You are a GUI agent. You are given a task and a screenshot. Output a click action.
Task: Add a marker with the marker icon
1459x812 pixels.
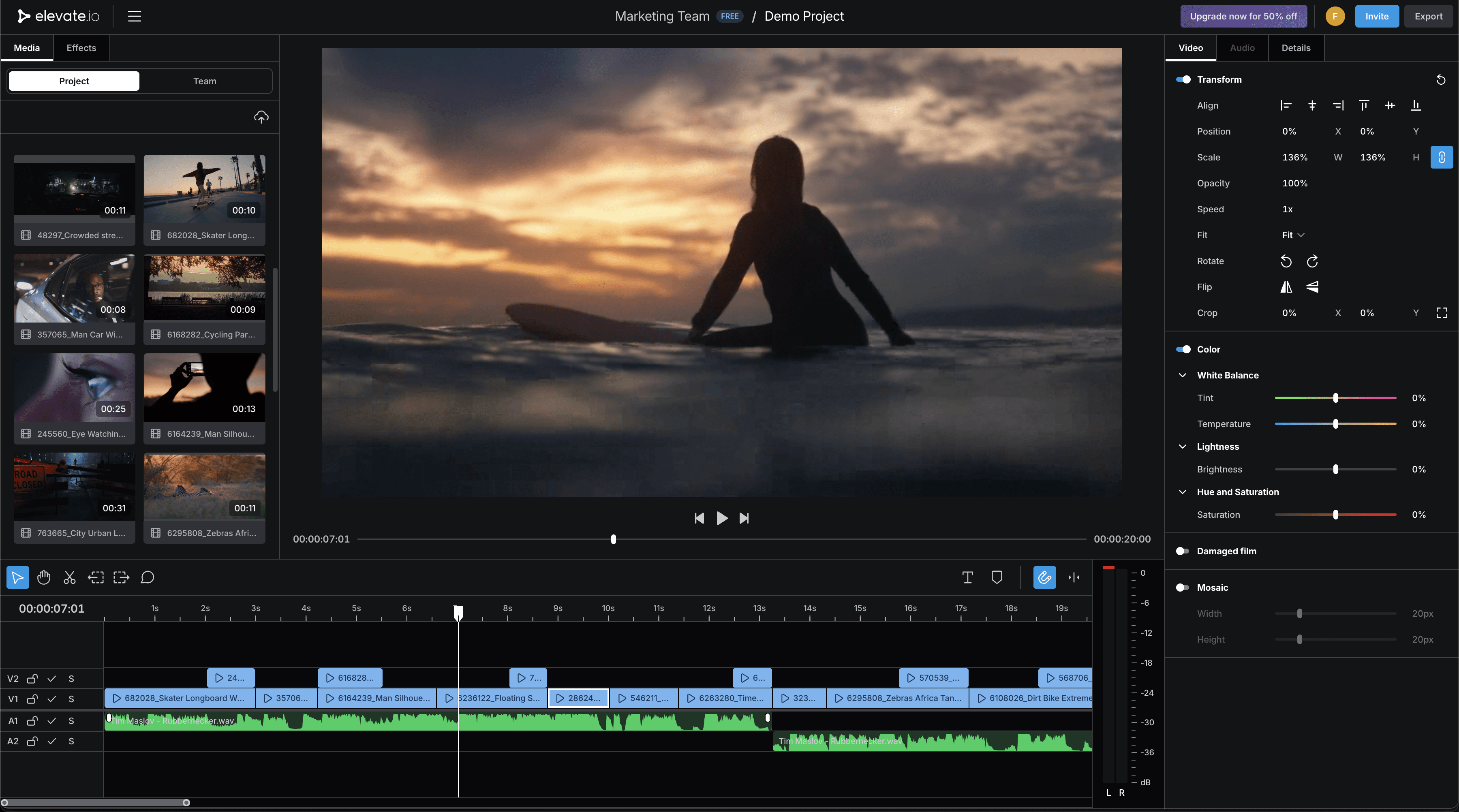coord(997,577)
